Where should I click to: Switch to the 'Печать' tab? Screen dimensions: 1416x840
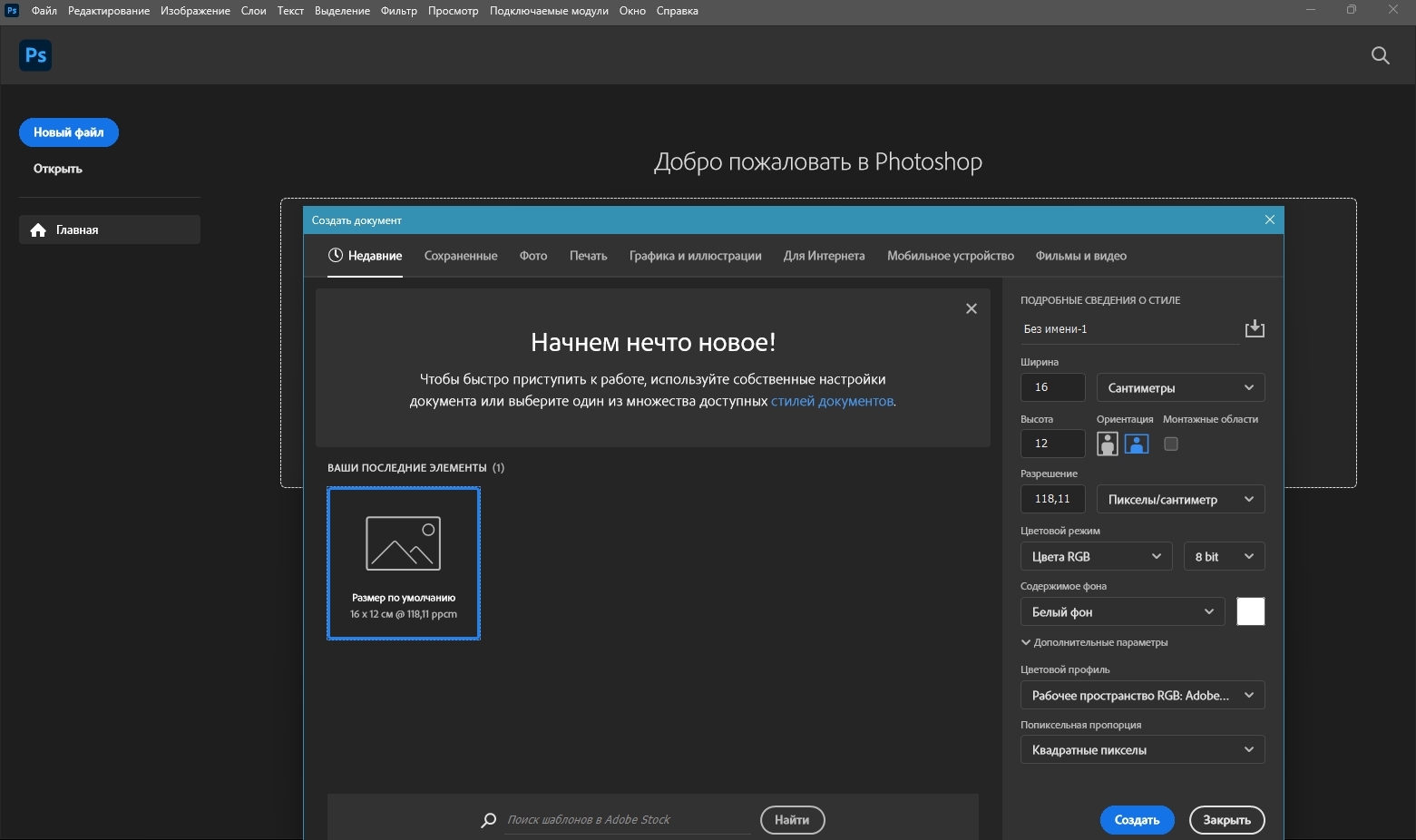(x=588, y=256)
